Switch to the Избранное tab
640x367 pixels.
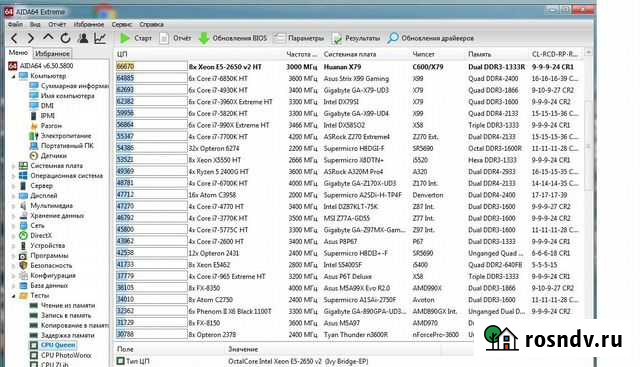pos(52,53)
